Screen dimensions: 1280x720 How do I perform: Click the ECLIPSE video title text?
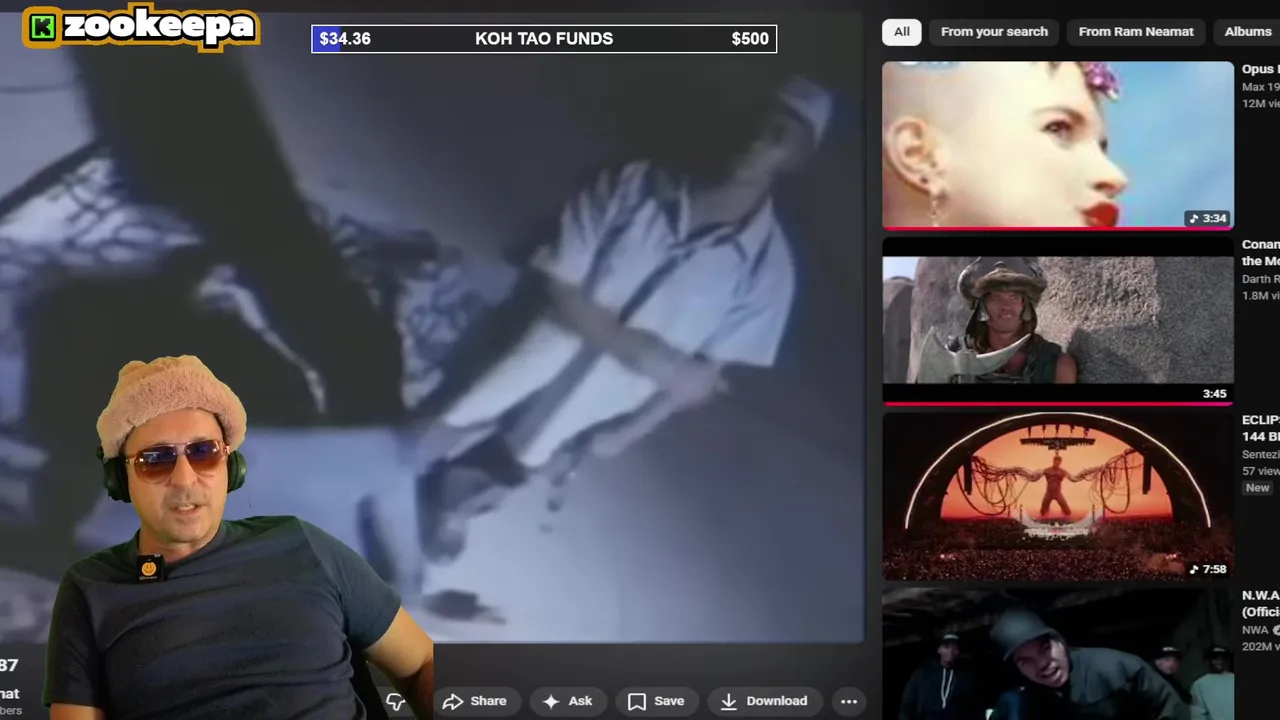pos(1260,428)
